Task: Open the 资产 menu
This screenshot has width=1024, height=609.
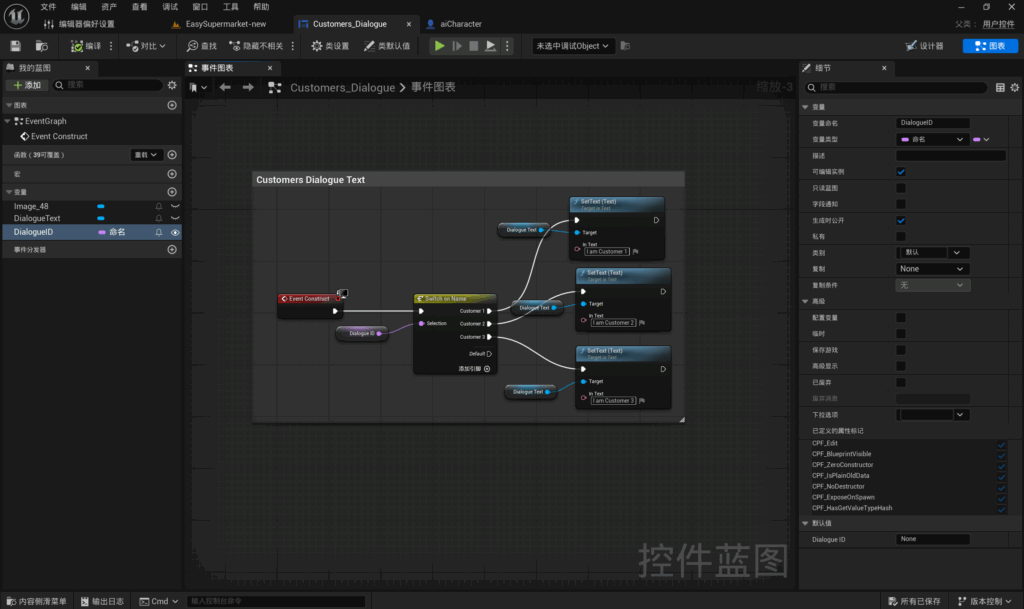Action: (109, 7)
